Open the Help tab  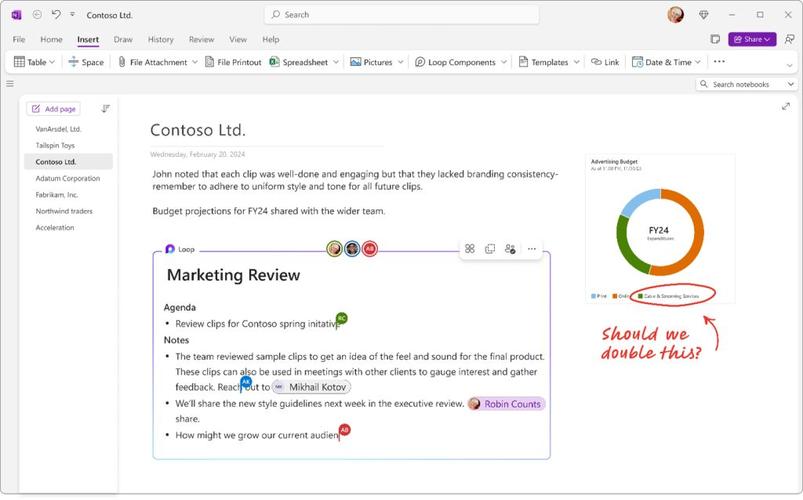pyautogui.click(x=271, y=39)
